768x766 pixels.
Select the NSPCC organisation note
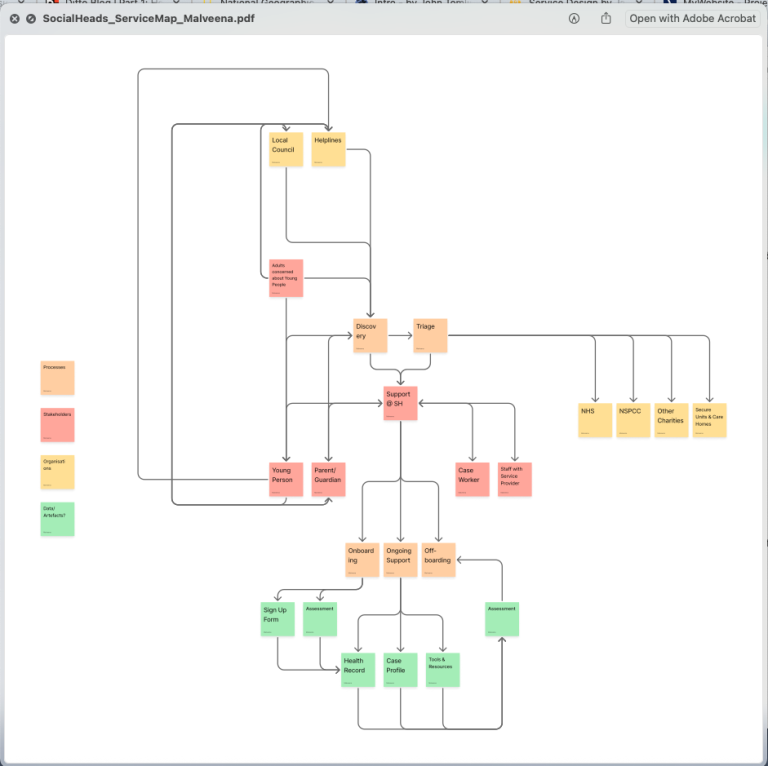coord(633,420)
